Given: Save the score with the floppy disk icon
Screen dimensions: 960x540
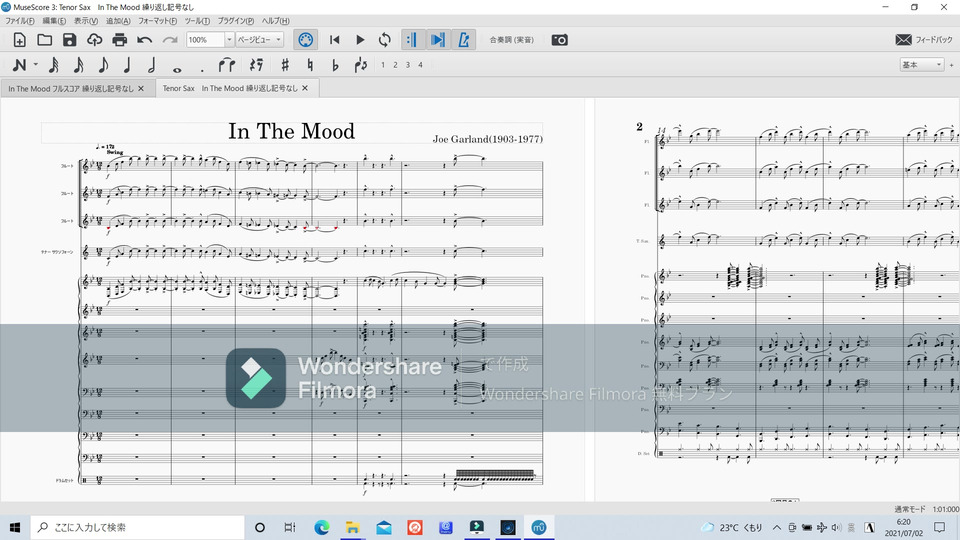Looking at the screenshot, I should [69, 40].
